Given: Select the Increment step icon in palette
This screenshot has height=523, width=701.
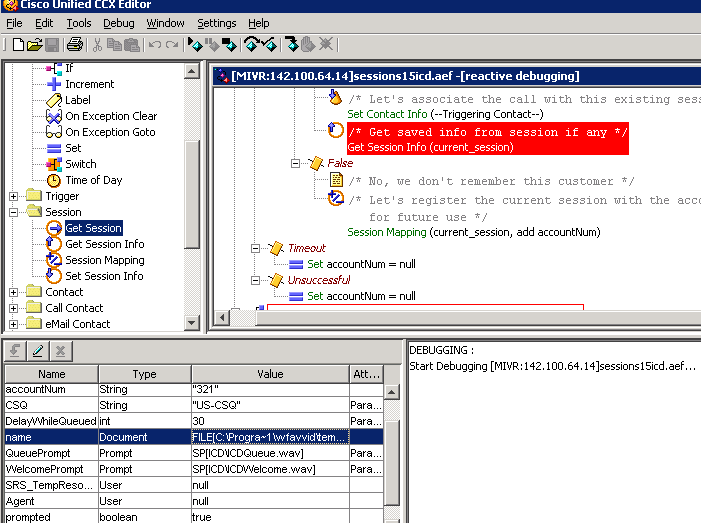Looking at the screenshot, I should [54, 84].
